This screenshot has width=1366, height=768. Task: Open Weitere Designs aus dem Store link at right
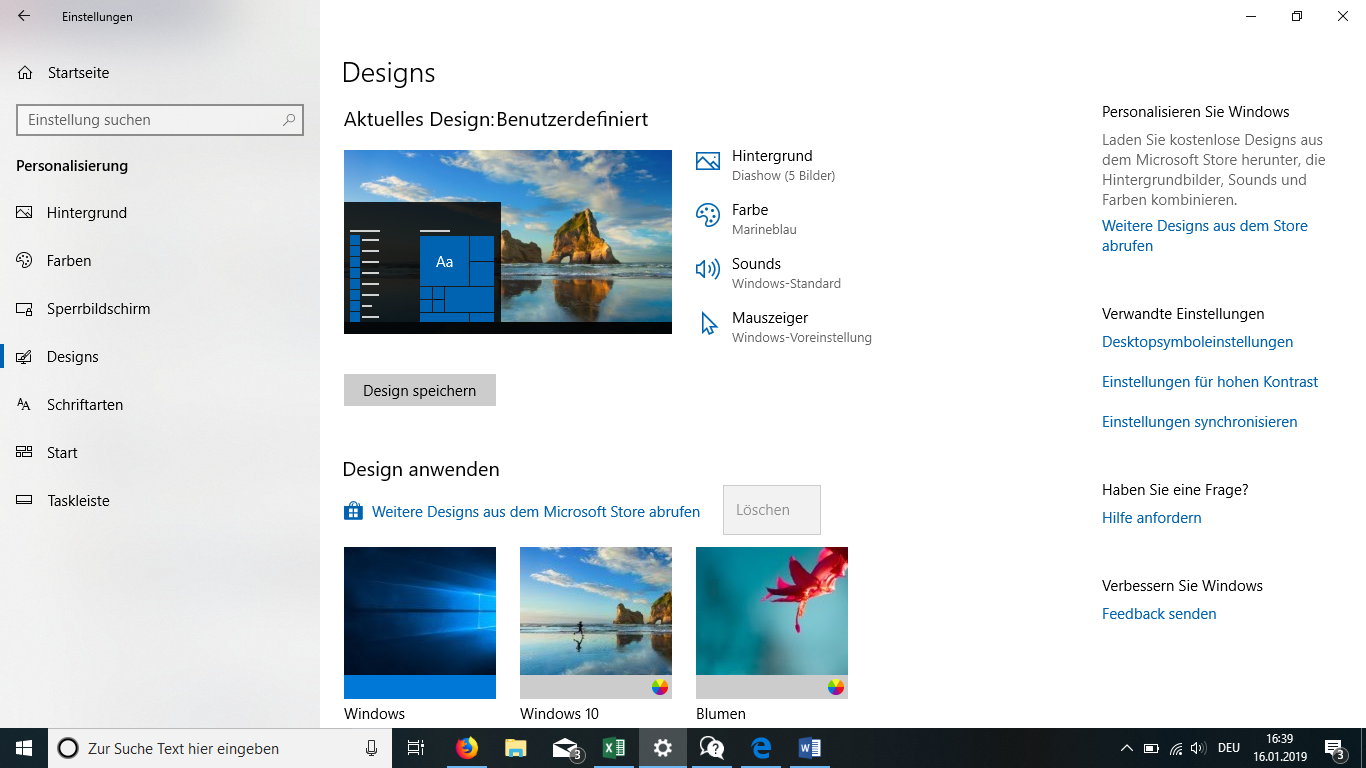coord(1205,236)
